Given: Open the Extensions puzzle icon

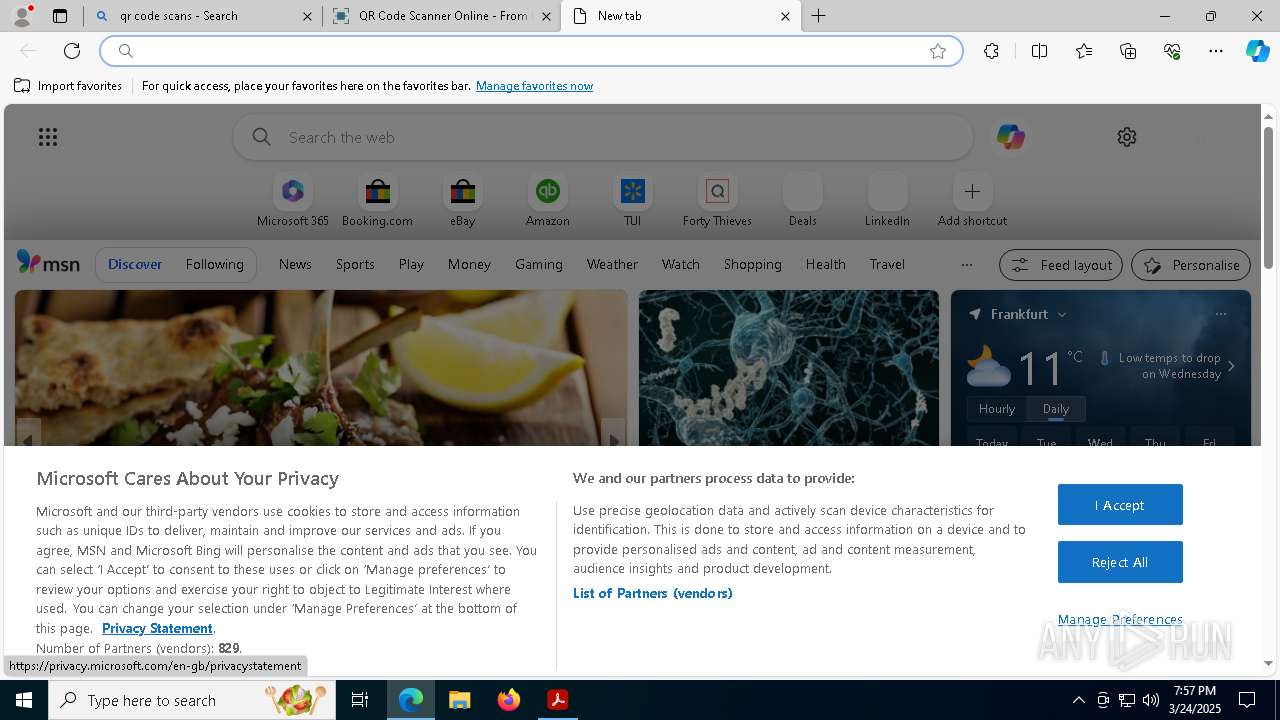Looking at the screenshot, I should [x=991, y=51].
